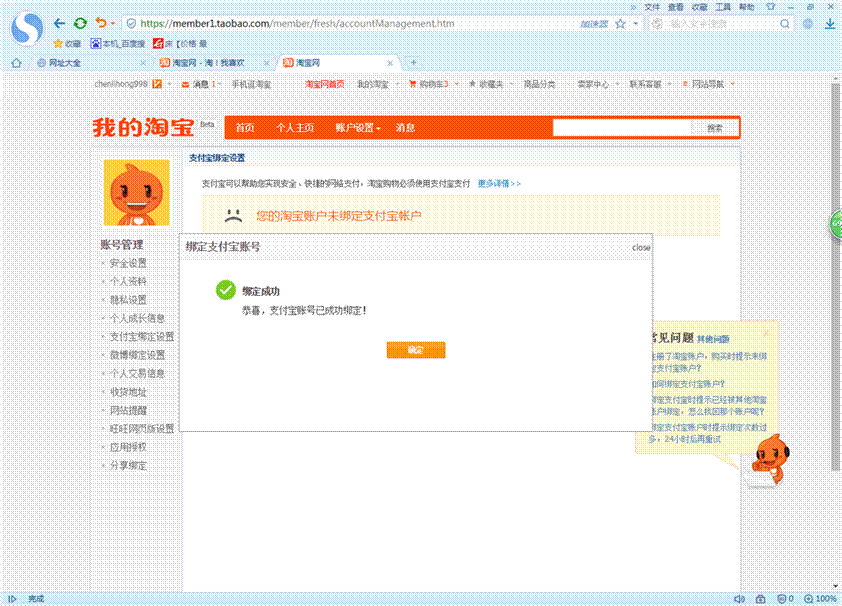The height and width of the screenshot is (606, 842).
Task: Open the 文件 menu
Action: pyautogui.click(x=652, y=7)
